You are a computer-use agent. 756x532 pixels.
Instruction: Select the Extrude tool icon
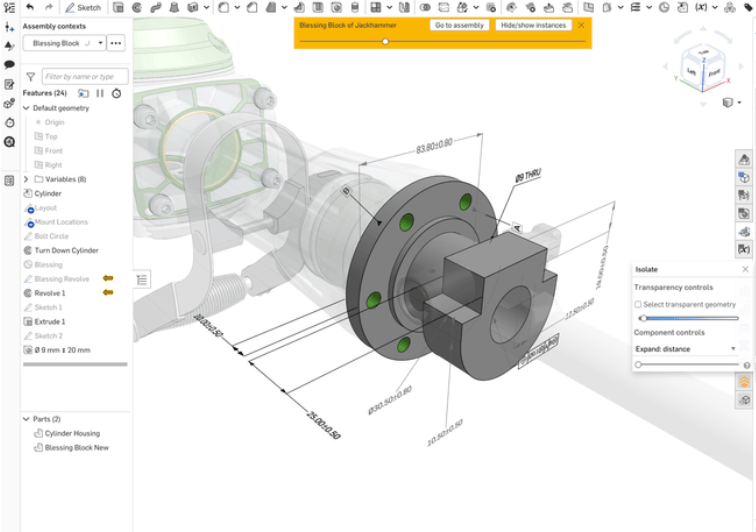tap(118, 7)
